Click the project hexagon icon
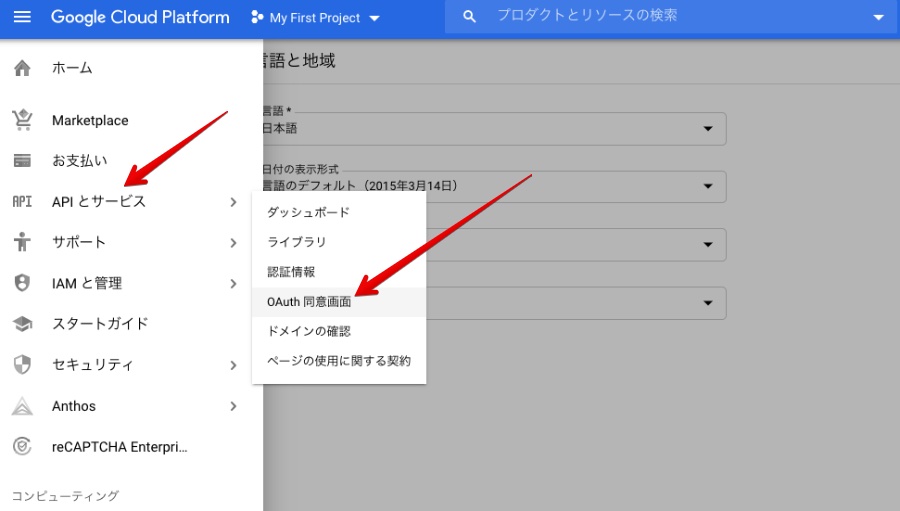900x511 pixels. pos(257,17)
